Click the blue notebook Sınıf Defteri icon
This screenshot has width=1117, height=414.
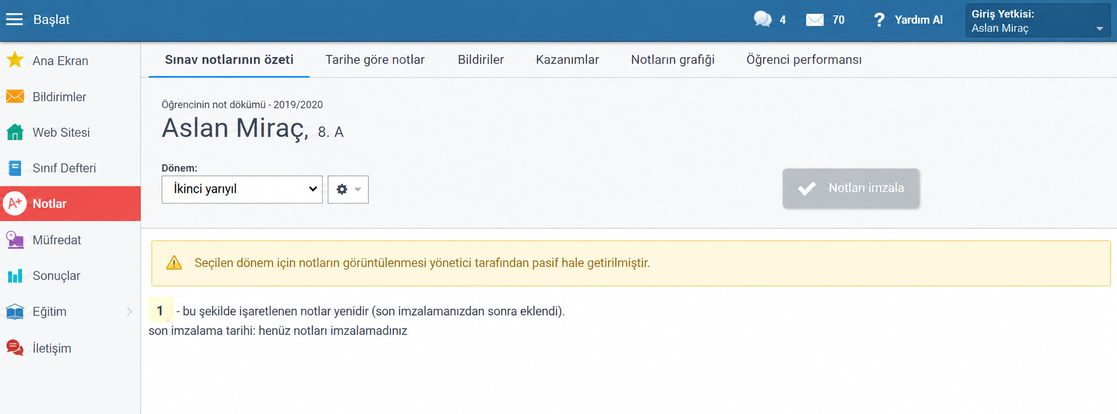[x=14, y=168]
